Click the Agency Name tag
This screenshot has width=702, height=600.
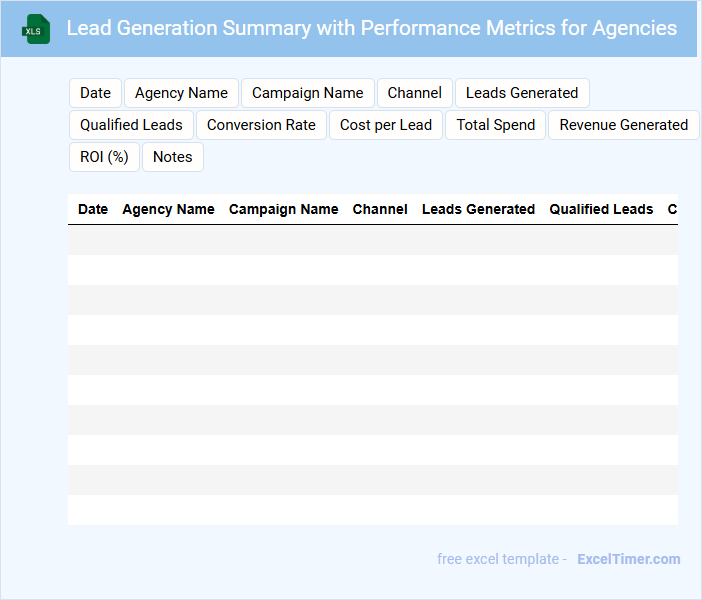(x=181, y=93)
